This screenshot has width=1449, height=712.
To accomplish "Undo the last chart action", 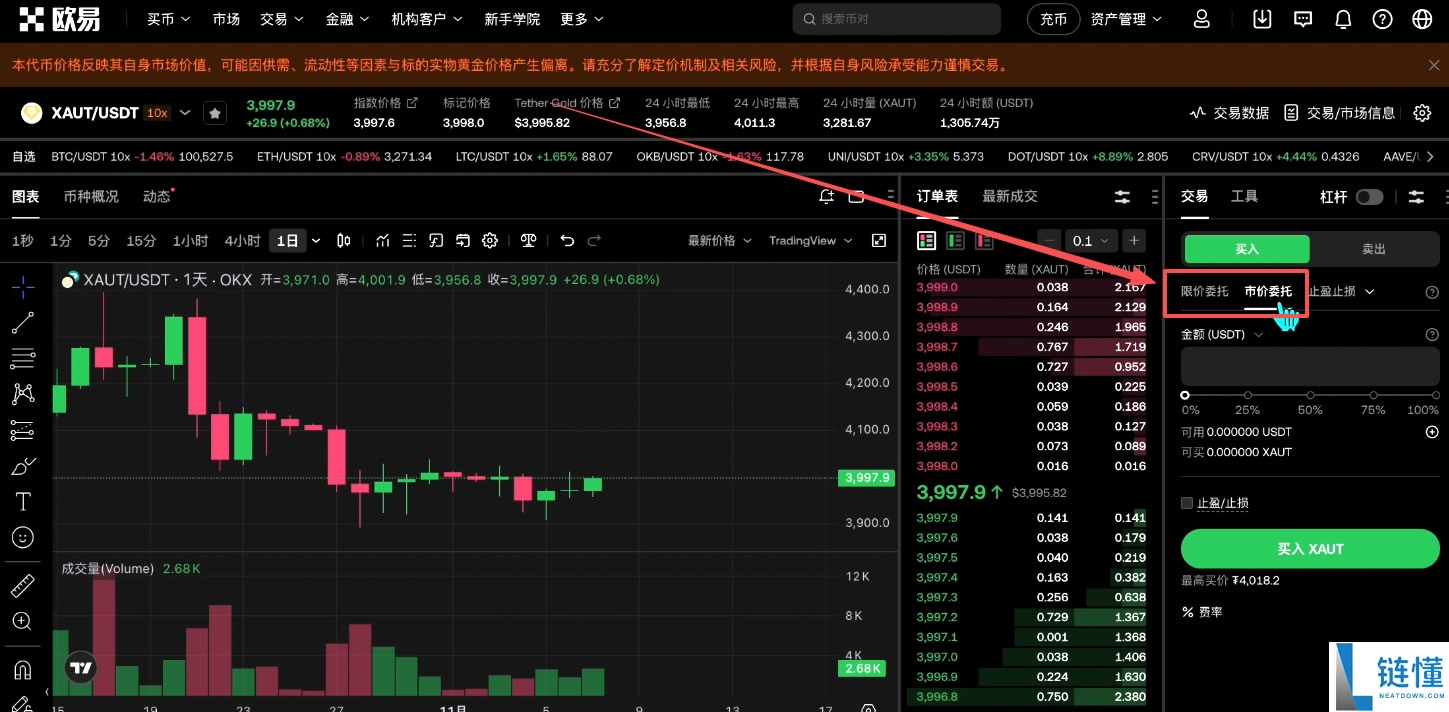I will coord(567,240).
